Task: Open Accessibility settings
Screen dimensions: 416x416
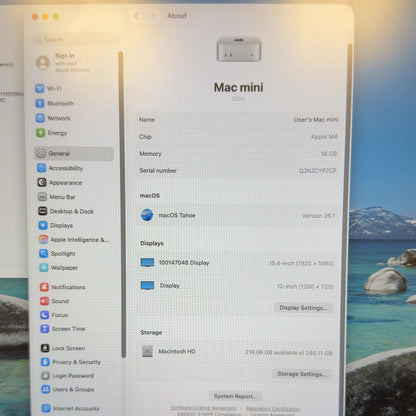Action: (60, 168)
